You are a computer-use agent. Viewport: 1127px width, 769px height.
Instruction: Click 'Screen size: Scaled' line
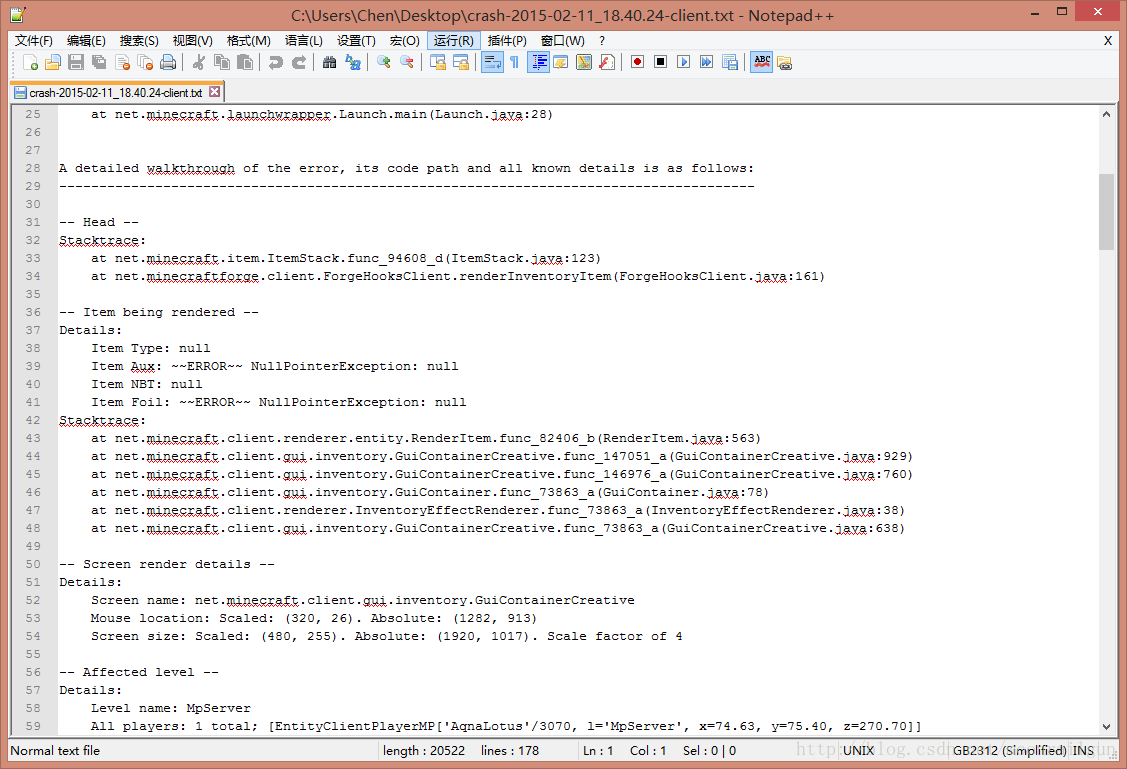pyautogui.click(x=387, y=636)
